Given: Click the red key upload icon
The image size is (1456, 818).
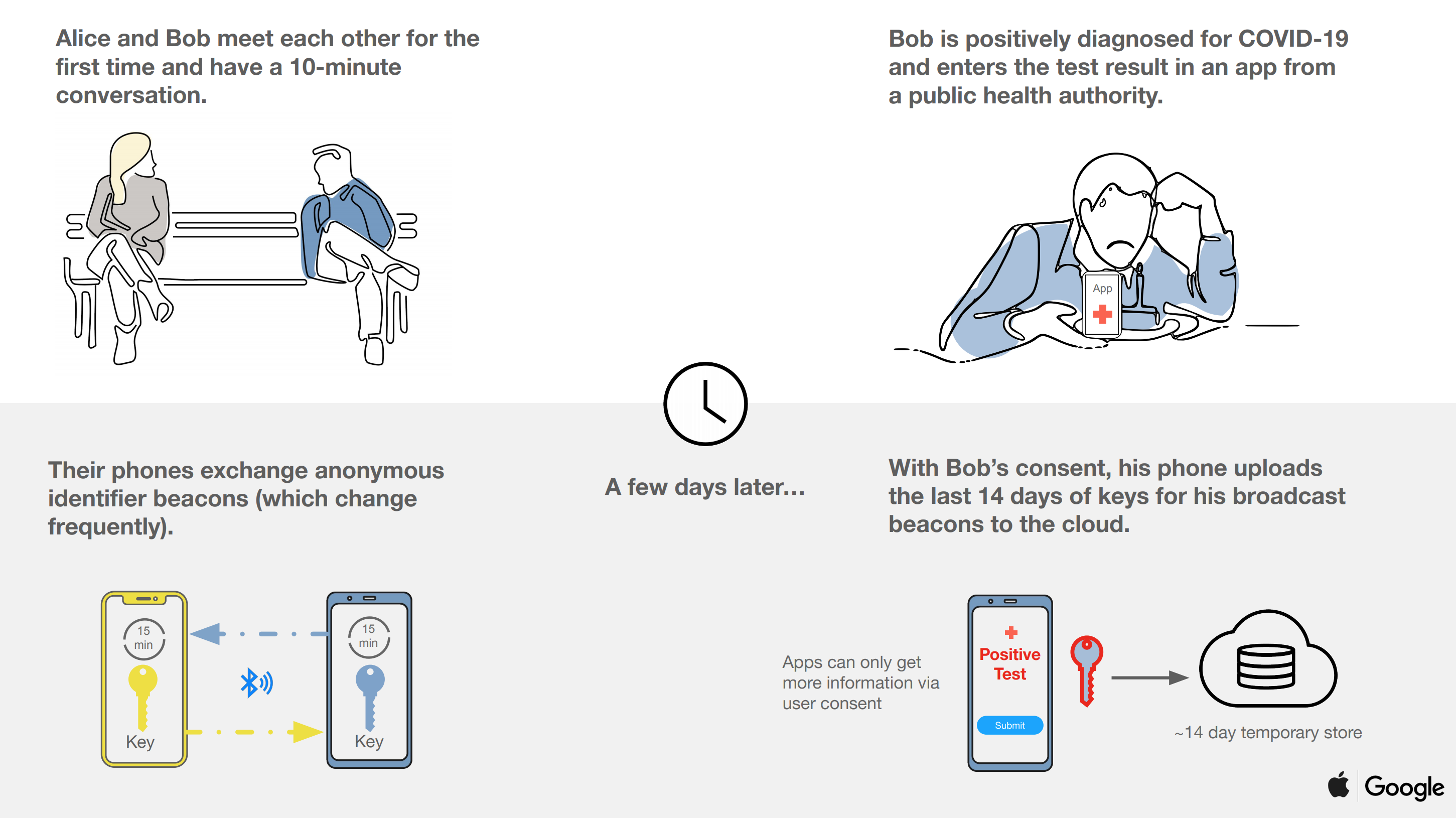Looking at the screenshot, I should 1086,661.
